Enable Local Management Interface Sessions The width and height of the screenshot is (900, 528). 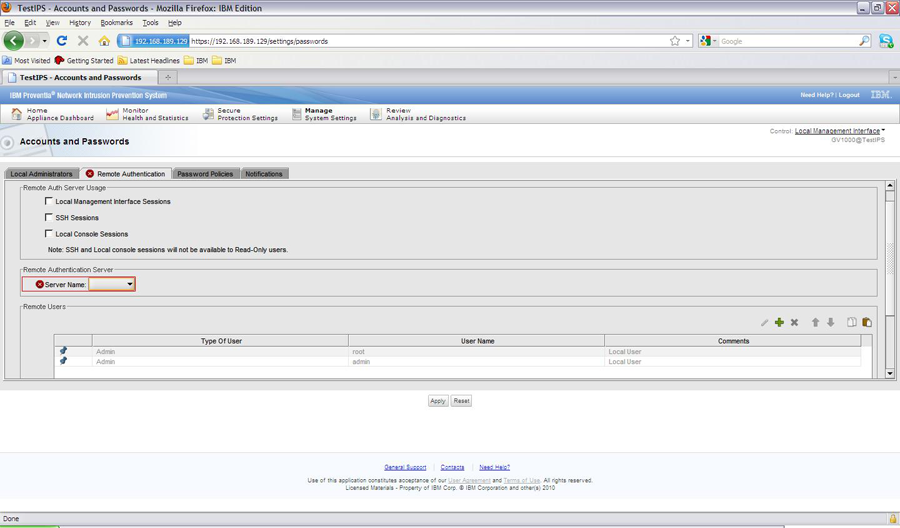tap(49, 201)
